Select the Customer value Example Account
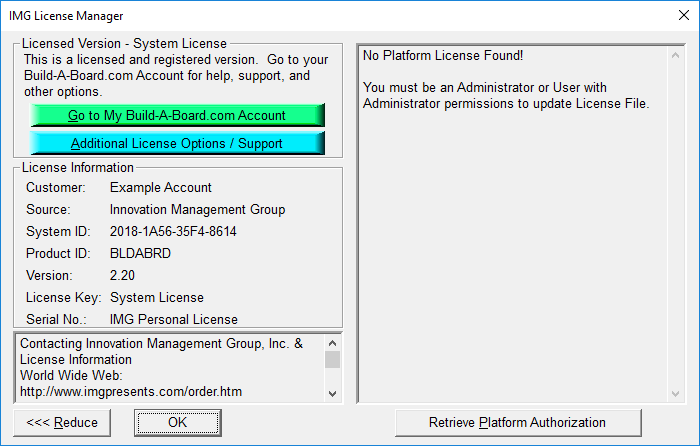Viewport: 700px width, 446px height. coord(161,188)
